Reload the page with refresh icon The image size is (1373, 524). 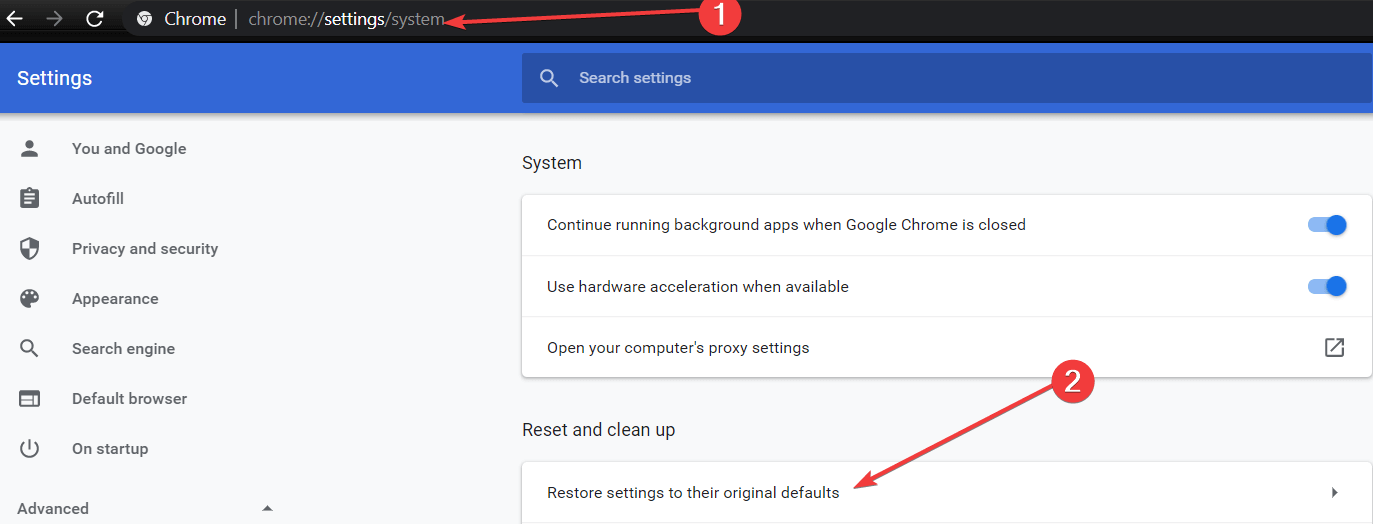click(95, 18)
